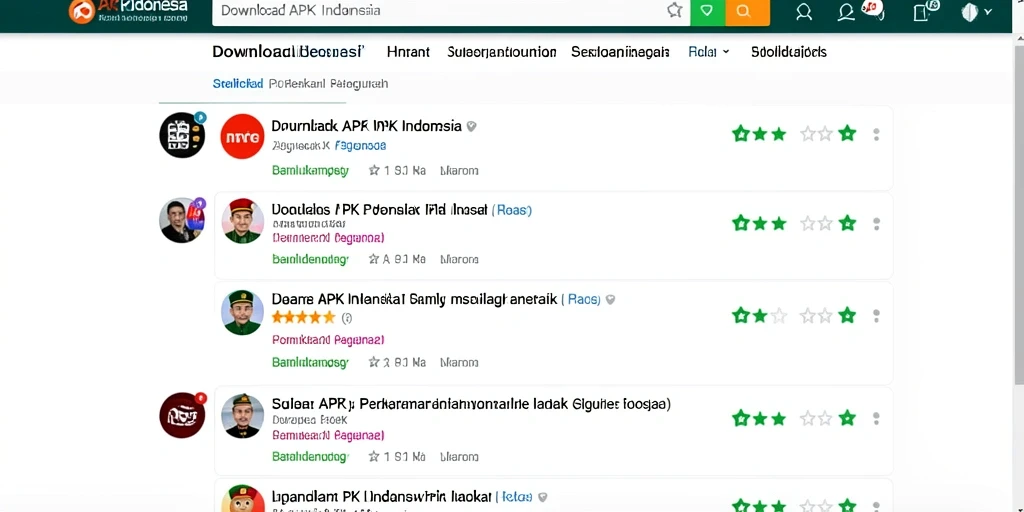This screenshot has width=1024, height=512.
Task: Open the Sulear APK Perkaramaran result title
Action: 471,404
